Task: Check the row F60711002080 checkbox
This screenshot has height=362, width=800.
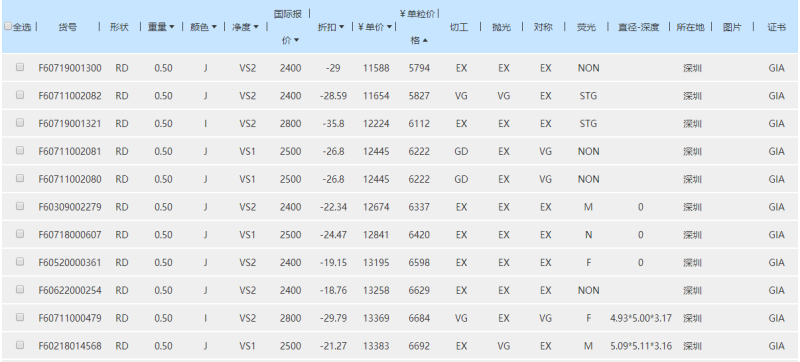Action: click(20, 178)
